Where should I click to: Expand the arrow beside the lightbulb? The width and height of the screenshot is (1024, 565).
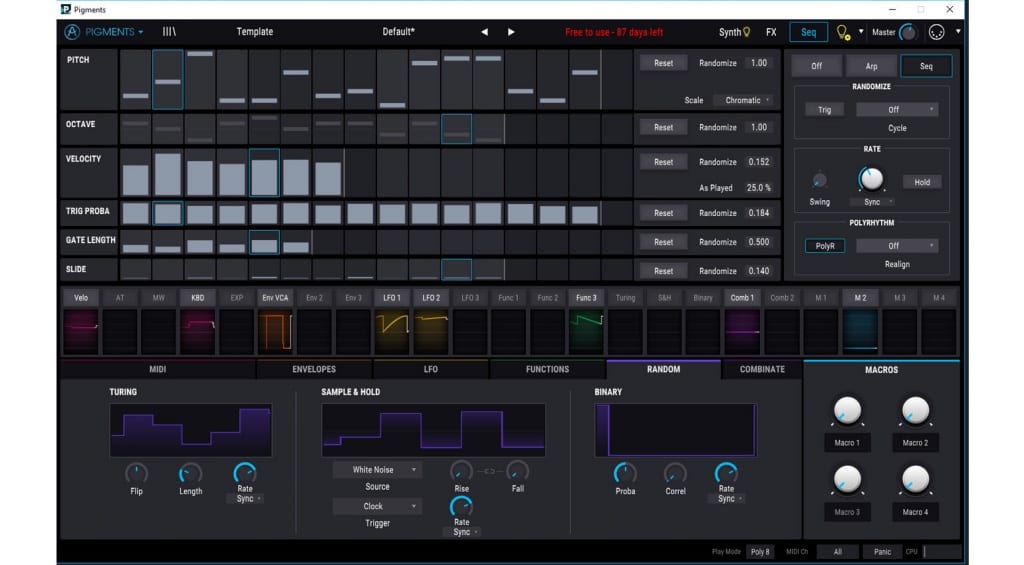pos(861,31)
